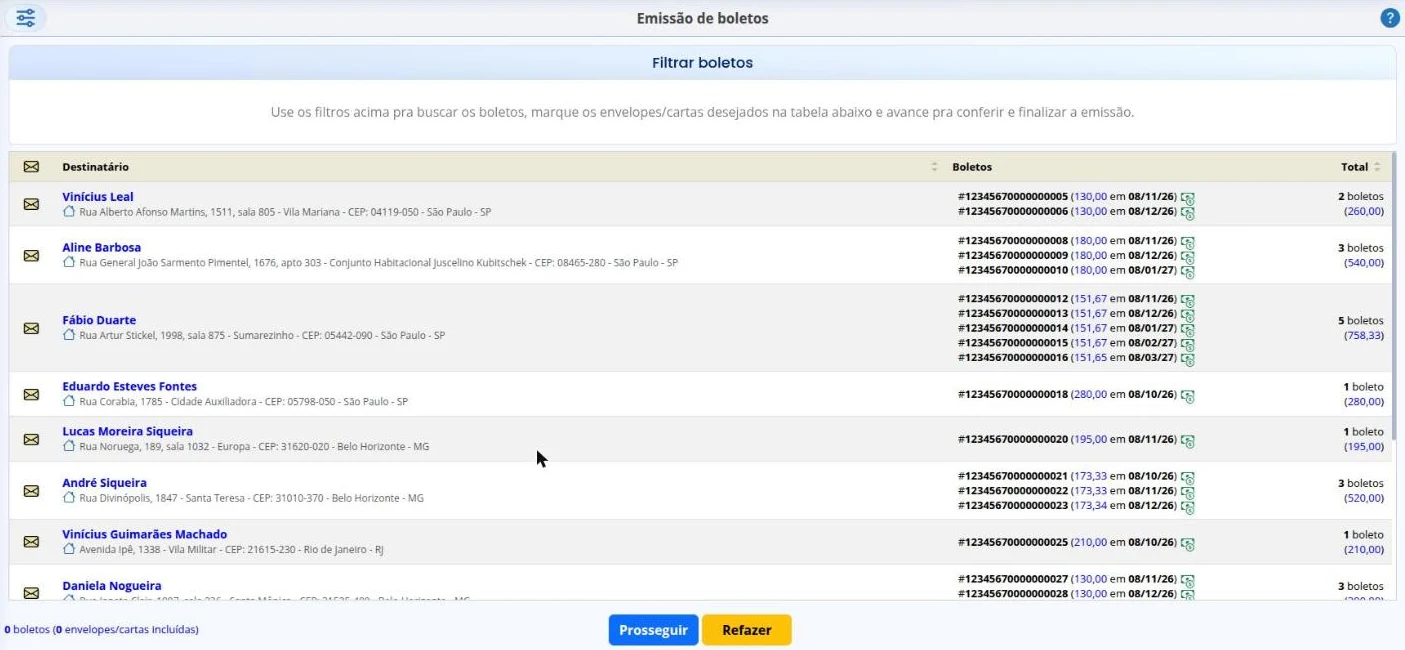
Task: Open recipient Lucas Moreira Siqueira link
Action: click(x=127, y=431)
